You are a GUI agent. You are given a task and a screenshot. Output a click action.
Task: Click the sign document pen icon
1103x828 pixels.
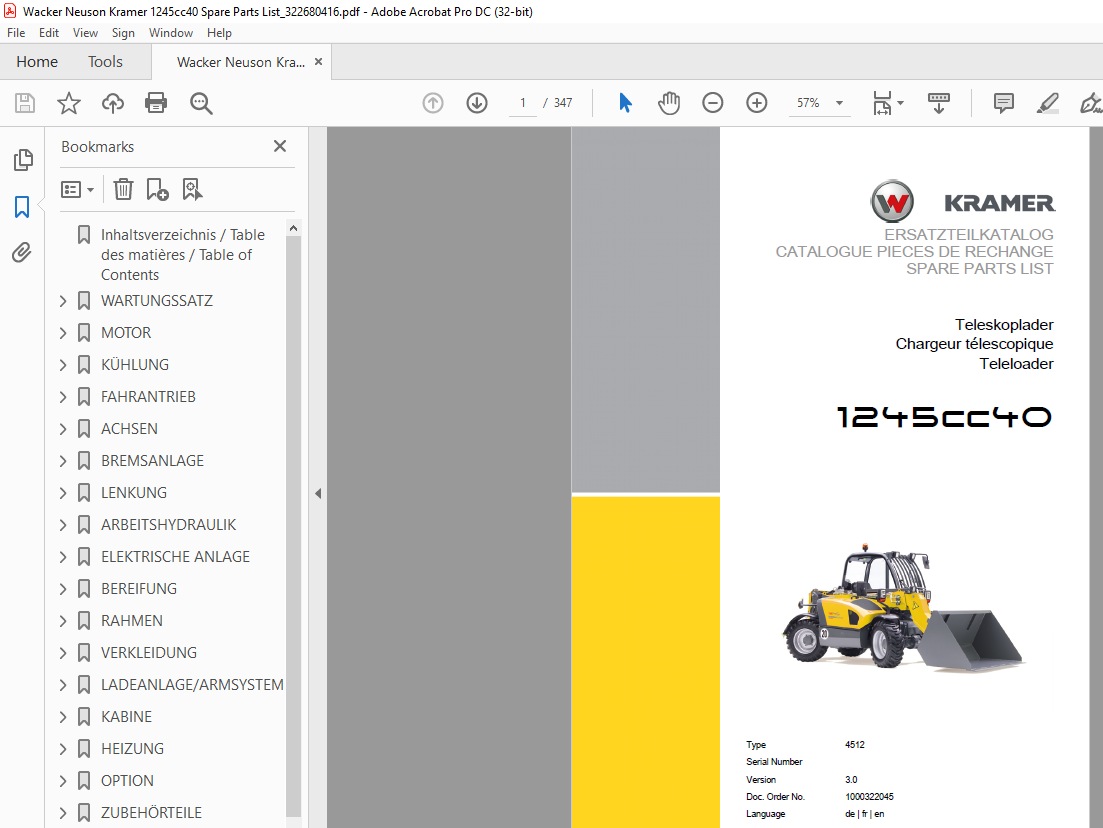pyautogui.click(x=1091, y=103)
